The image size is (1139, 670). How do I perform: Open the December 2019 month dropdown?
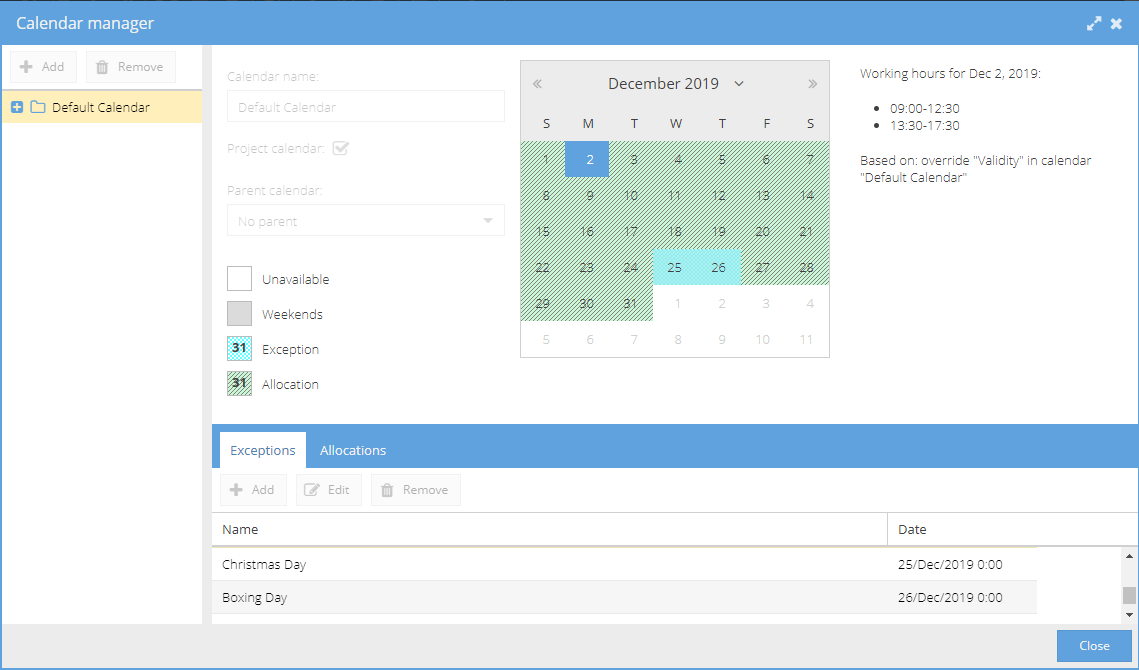pos(738,83)
